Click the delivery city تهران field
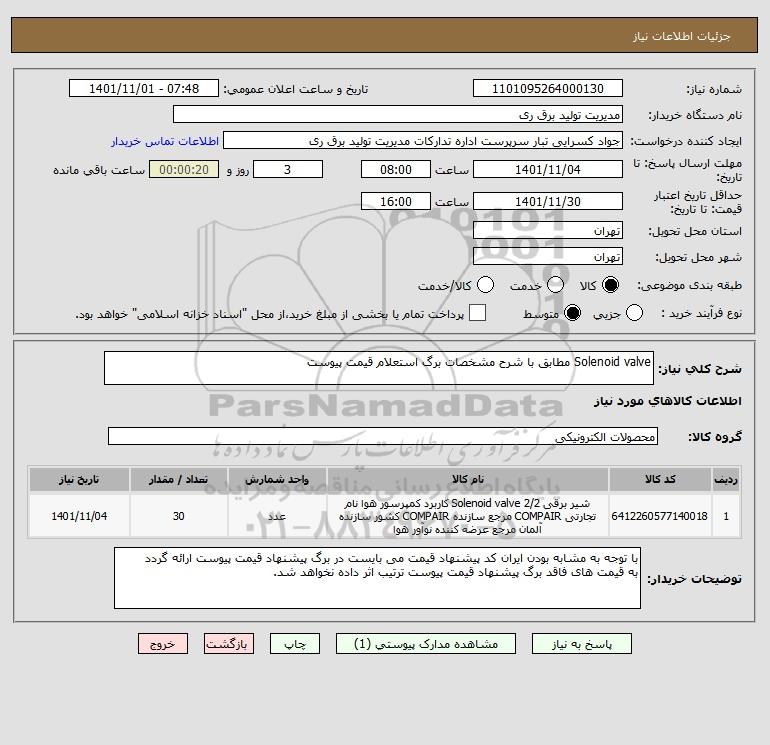 point(548,256)
